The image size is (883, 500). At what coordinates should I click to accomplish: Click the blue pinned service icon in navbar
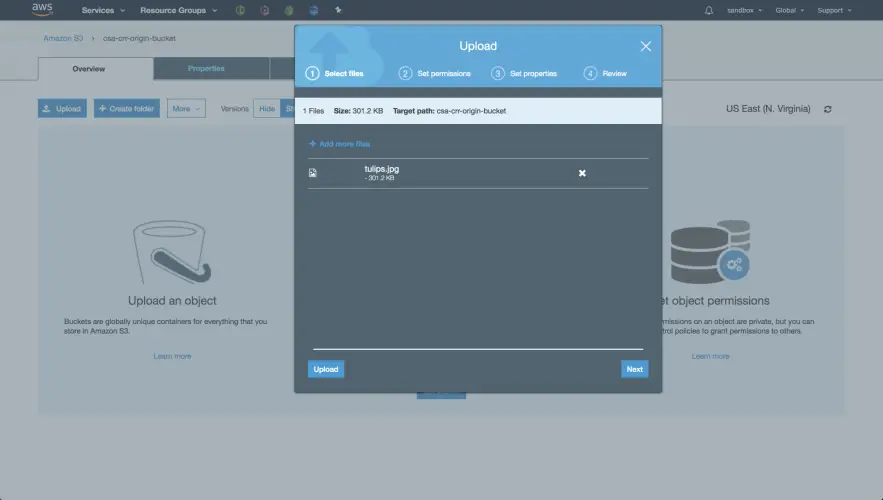coord(314,10)
